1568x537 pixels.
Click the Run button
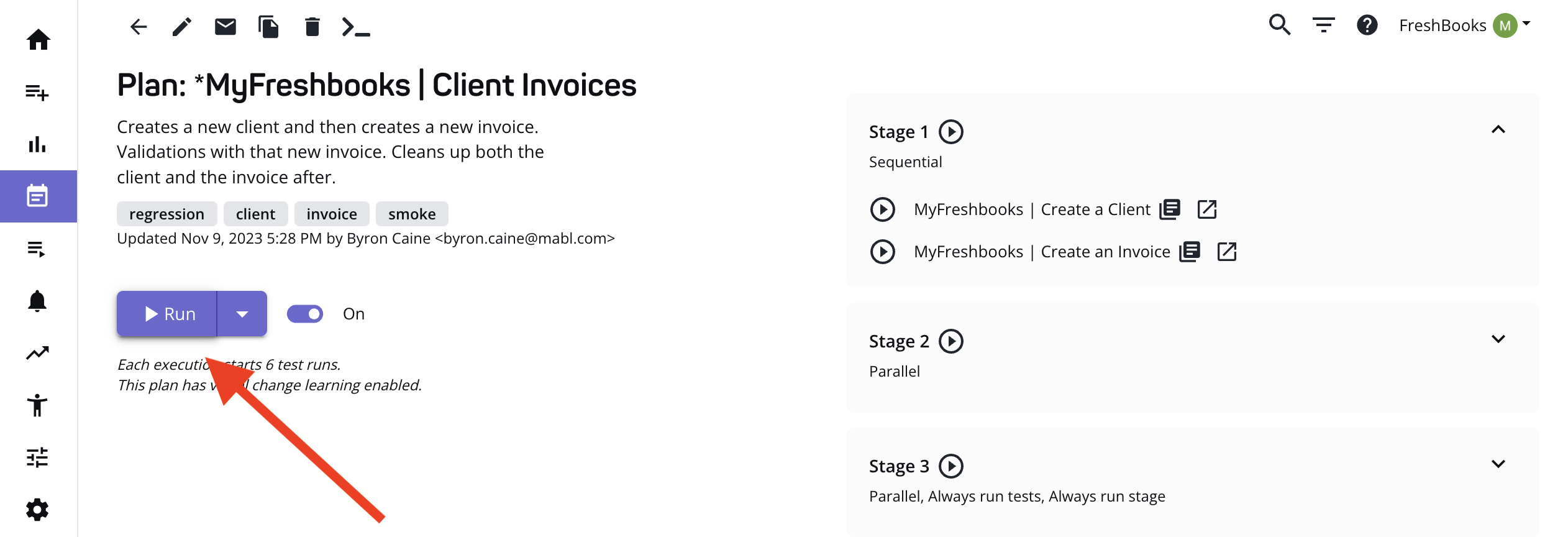[x=166, y=314]
